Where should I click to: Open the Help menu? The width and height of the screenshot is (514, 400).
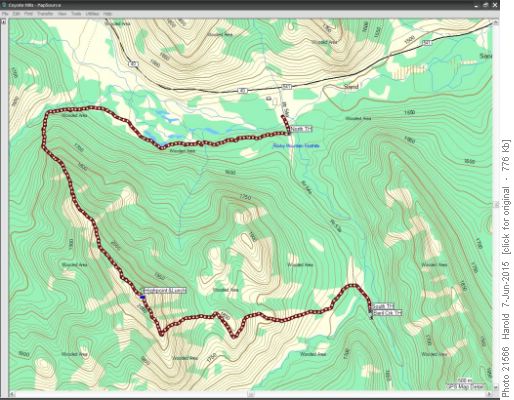coord(107,14)
